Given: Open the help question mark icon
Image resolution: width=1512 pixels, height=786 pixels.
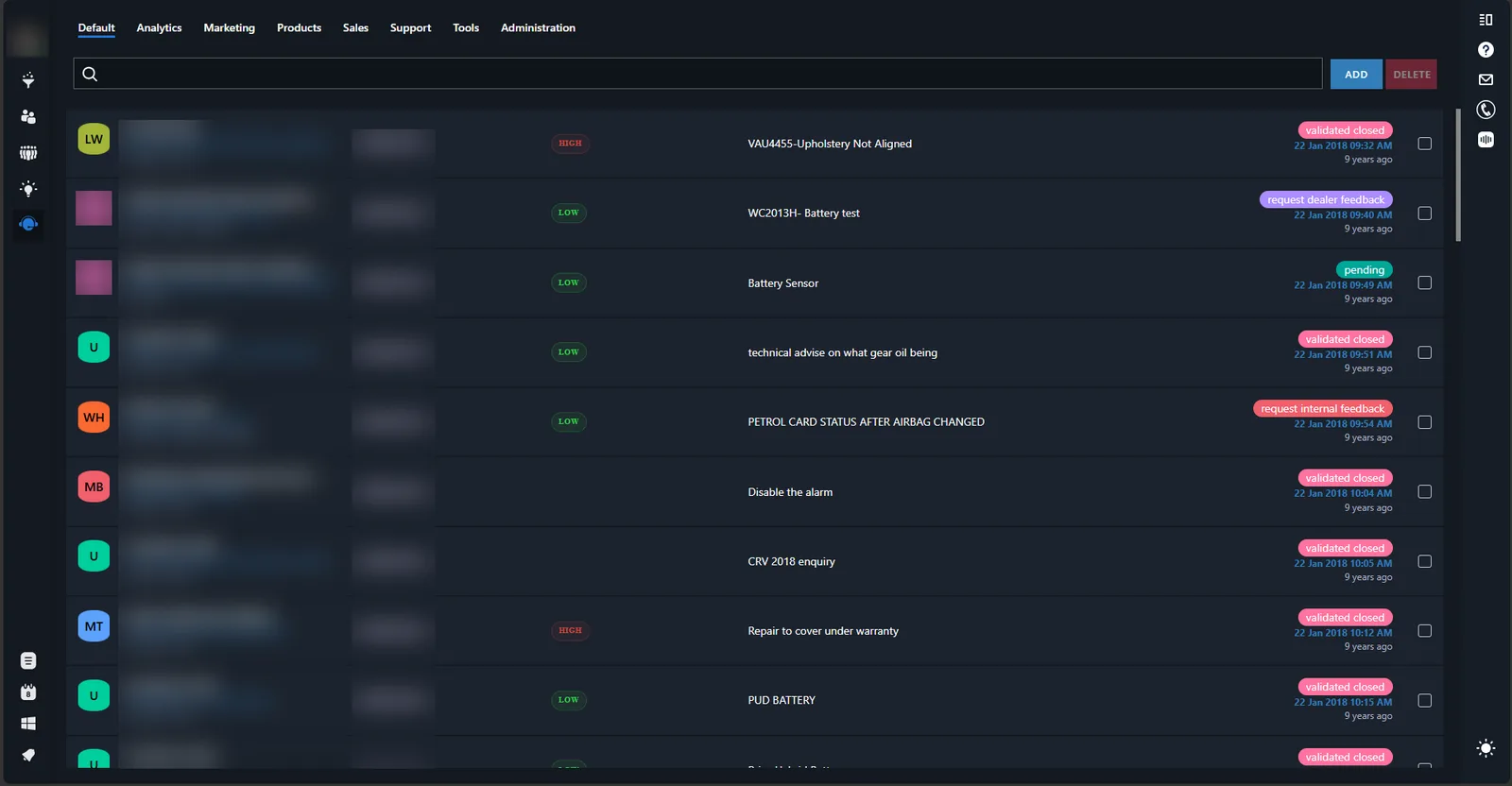Looking at the screenshot, I should pyautogui.click(x=1486, y=50).
